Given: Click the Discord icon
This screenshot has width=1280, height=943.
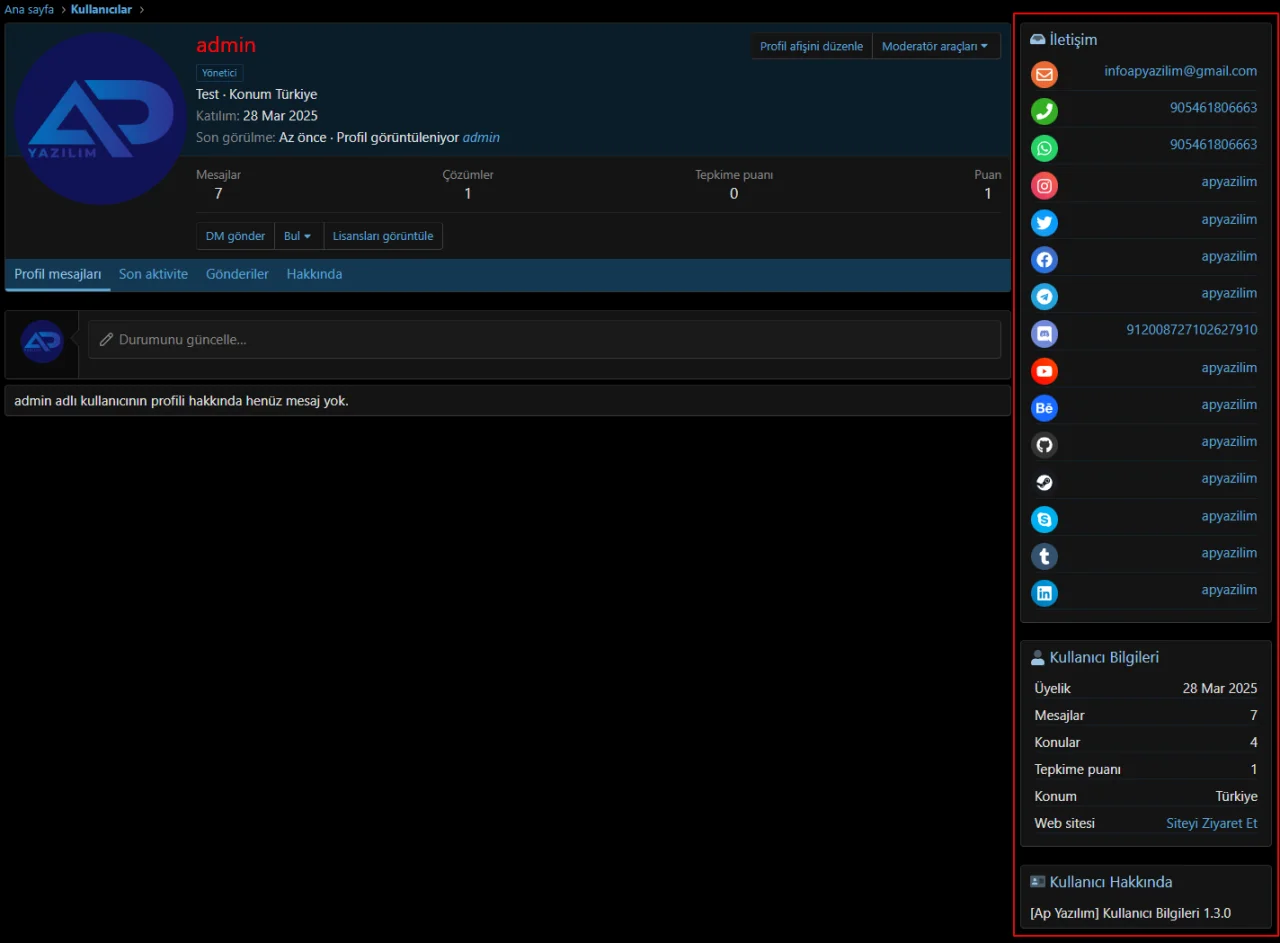Looking at the screenshot, I should [x=1044, y=333].
